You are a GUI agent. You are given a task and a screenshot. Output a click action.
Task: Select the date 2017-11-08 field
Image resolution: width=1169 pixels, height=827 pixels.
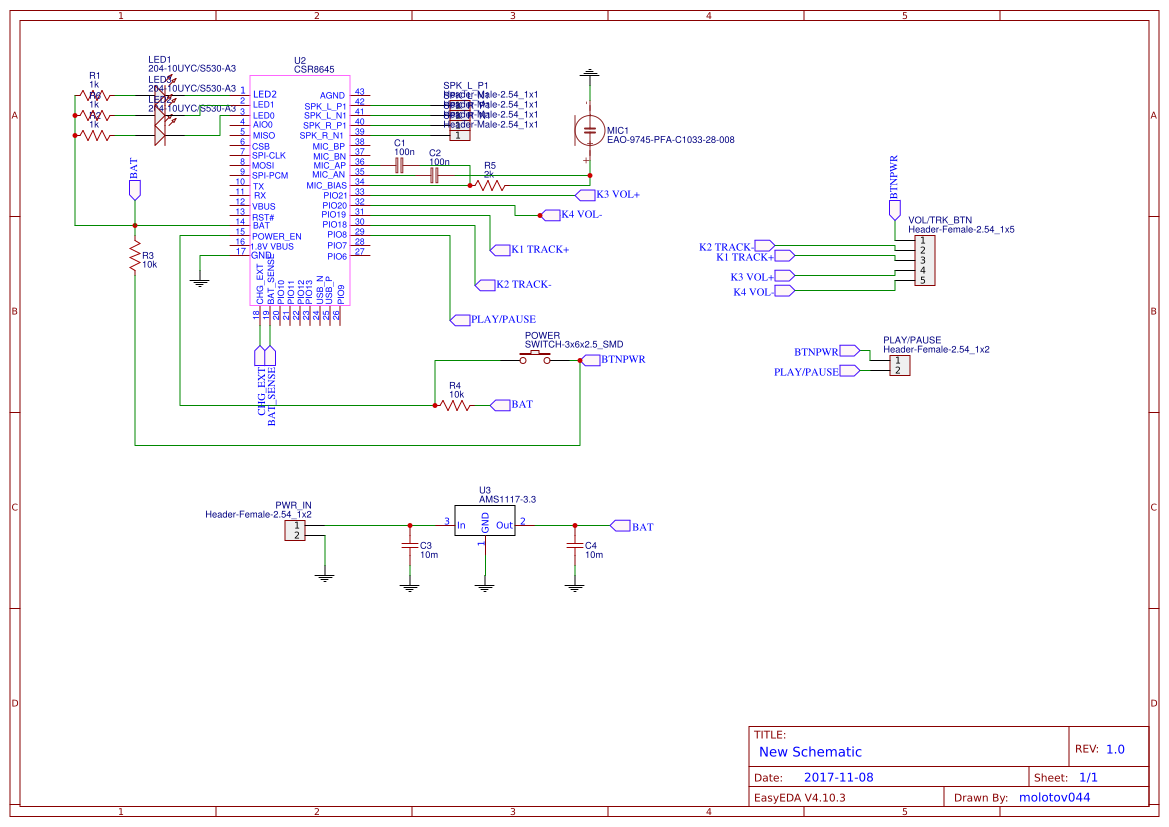tap(840, 776)
